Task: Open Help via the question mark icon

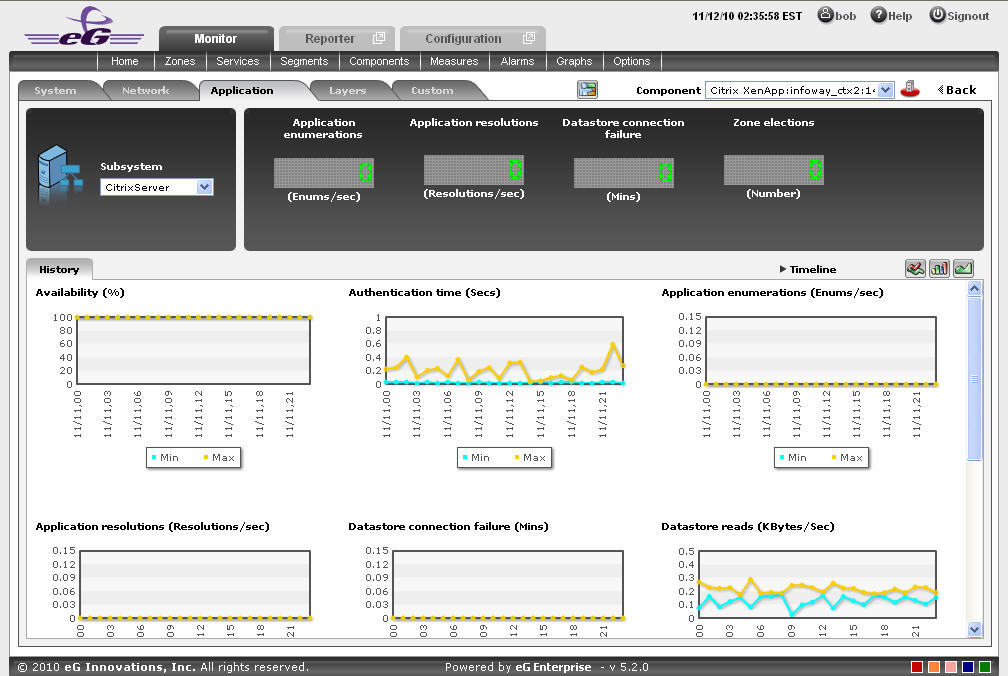Action: pos(878,15)
